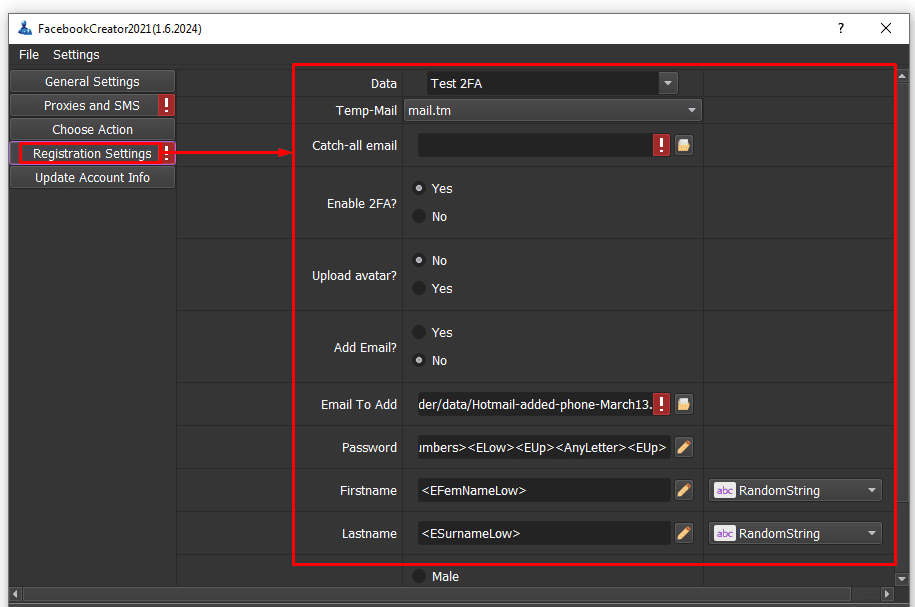Close the FacebookCreator2021 window
The image size is (915, 607).
click(x=886, y=28)
